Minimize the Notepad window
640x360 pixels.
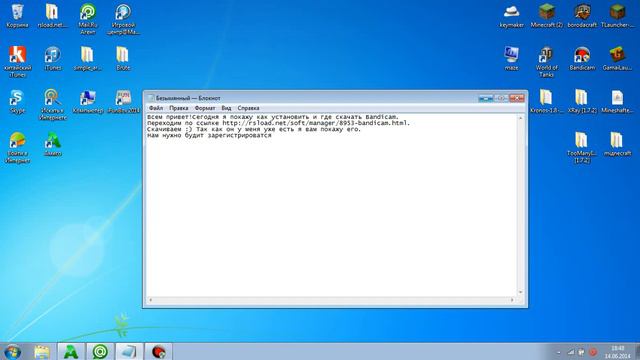pyautogui.click(x=486, y=98)
